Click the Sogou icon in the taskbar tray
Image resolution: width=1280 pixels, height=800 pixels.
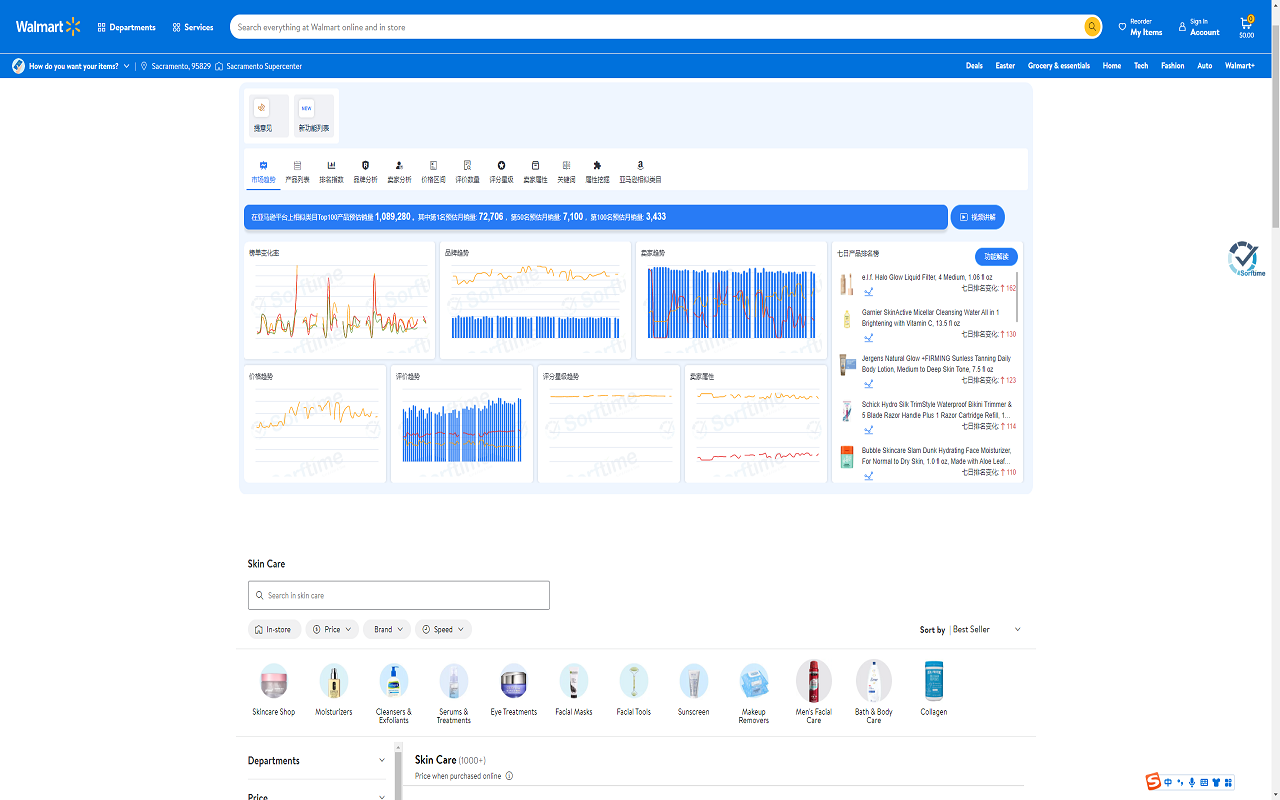click(x=1151, y=782)
